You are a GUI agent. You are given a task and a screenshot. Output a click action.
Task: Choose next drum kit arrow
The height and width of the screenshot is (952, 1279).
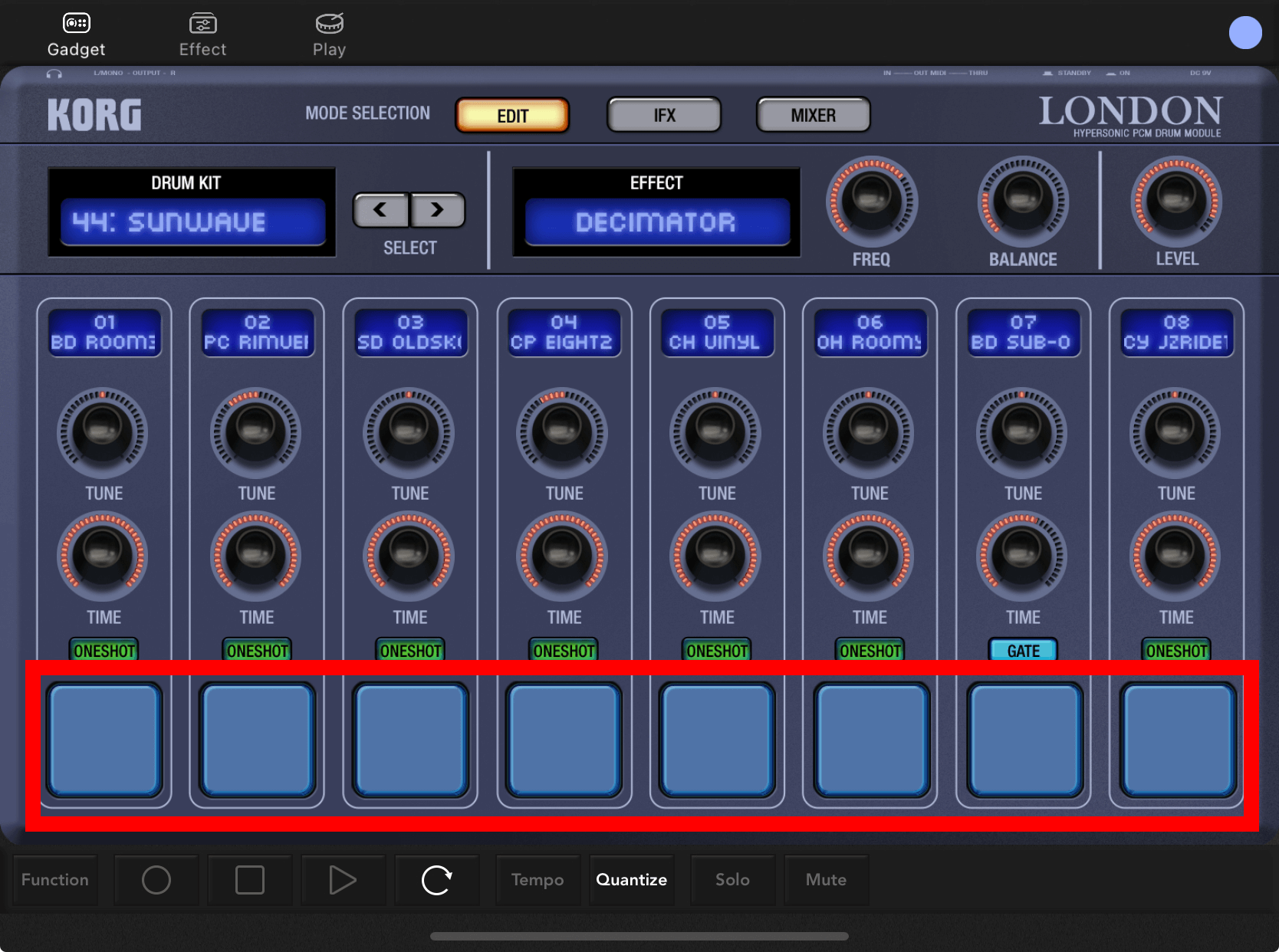point(437,210)
